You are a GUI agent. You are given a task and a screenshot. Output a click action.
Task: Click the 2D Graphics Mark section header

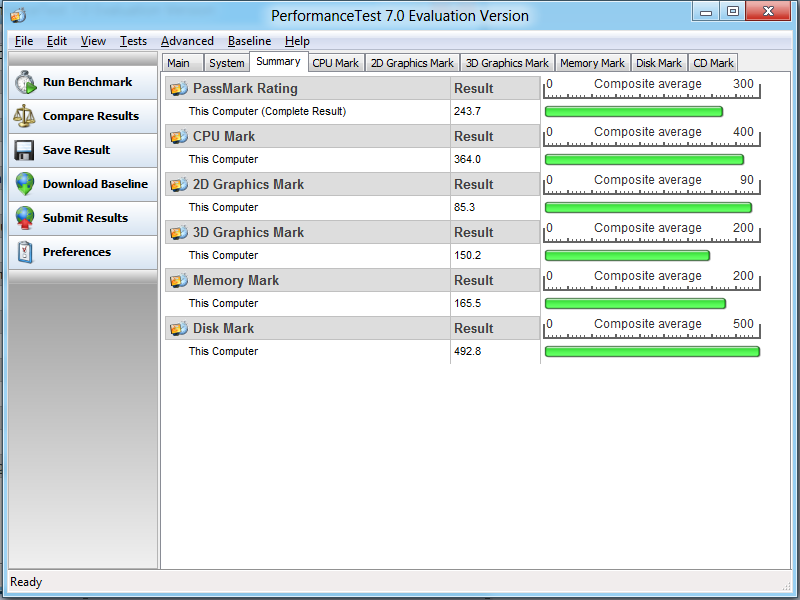[248, 184]
